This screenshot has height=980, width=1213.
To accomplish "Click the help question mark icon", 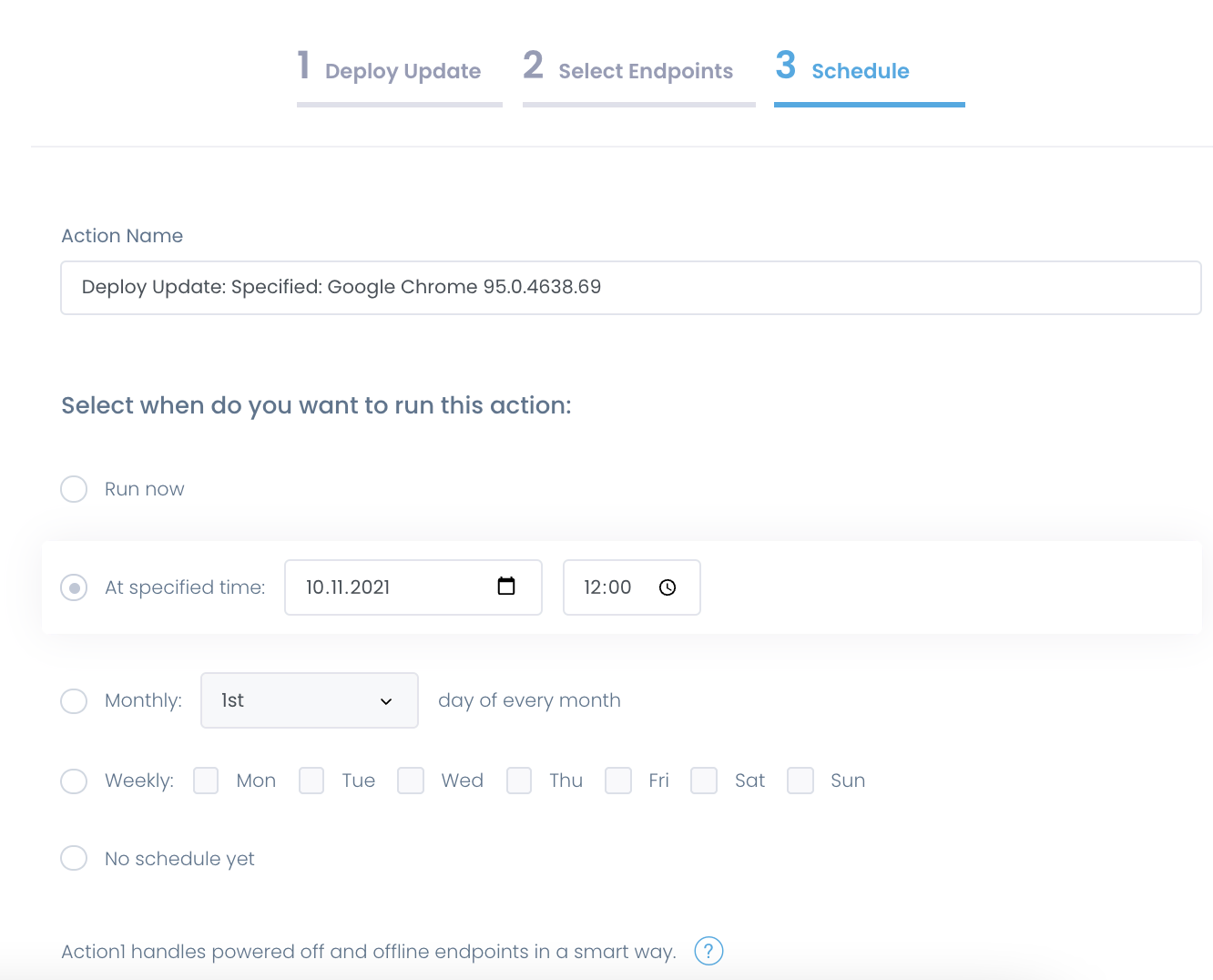I will pos(709,951).
